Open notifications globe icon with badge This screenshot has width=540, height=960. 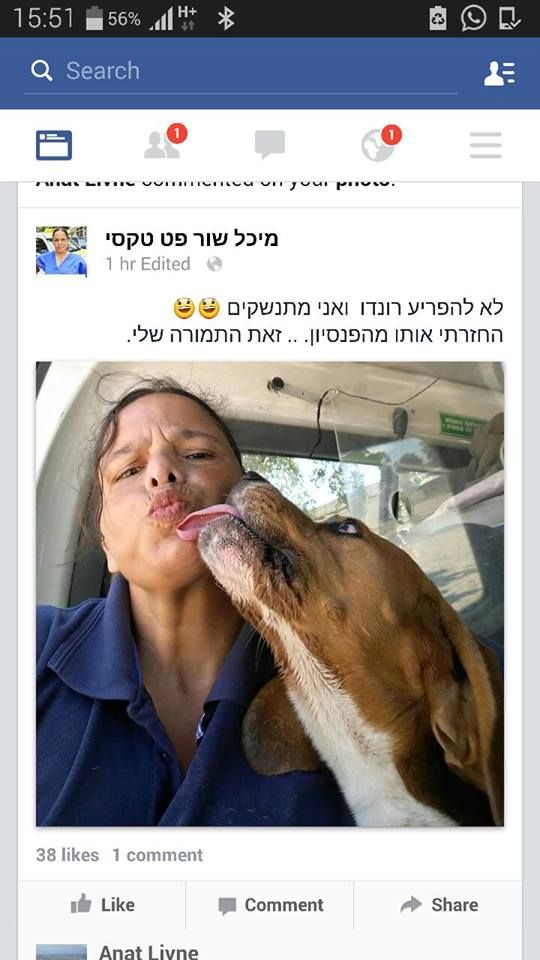coord(381,143)
